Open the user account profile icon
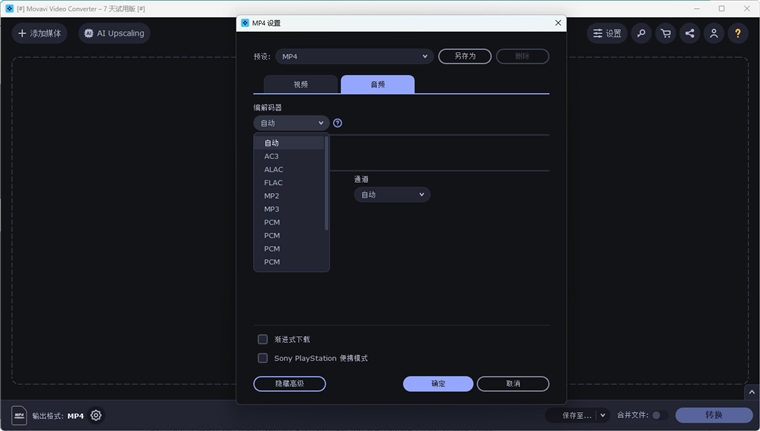This screenshot has height=431, width=760. (713, 33)
